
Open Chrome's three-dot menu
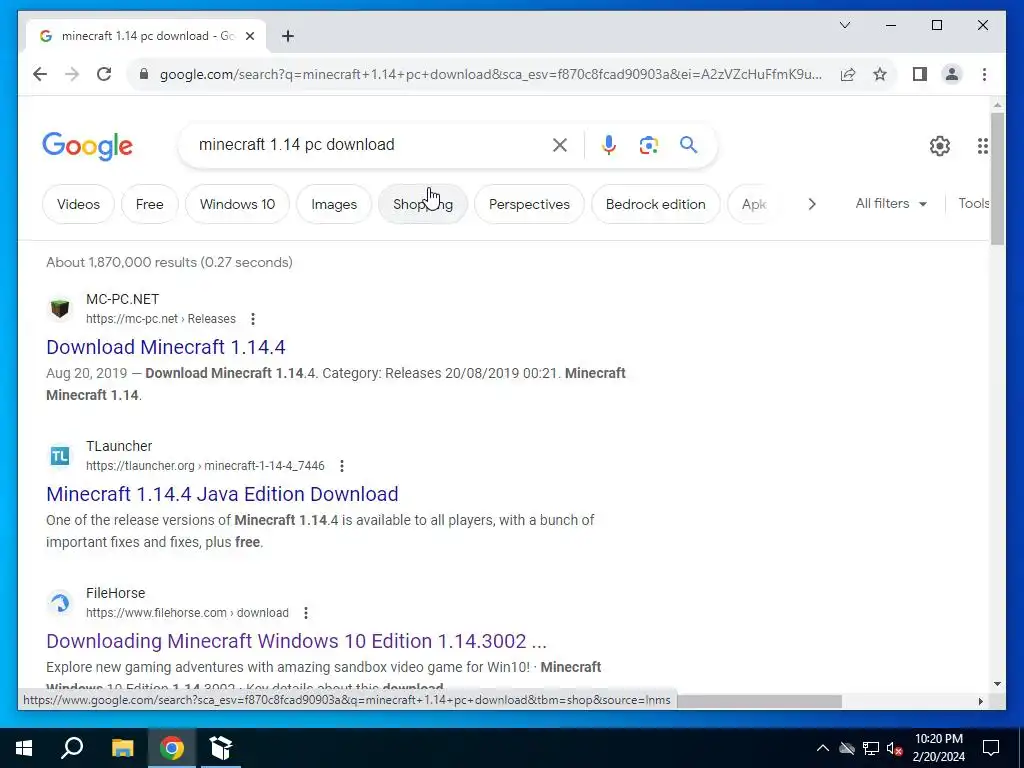coord(984,74)
